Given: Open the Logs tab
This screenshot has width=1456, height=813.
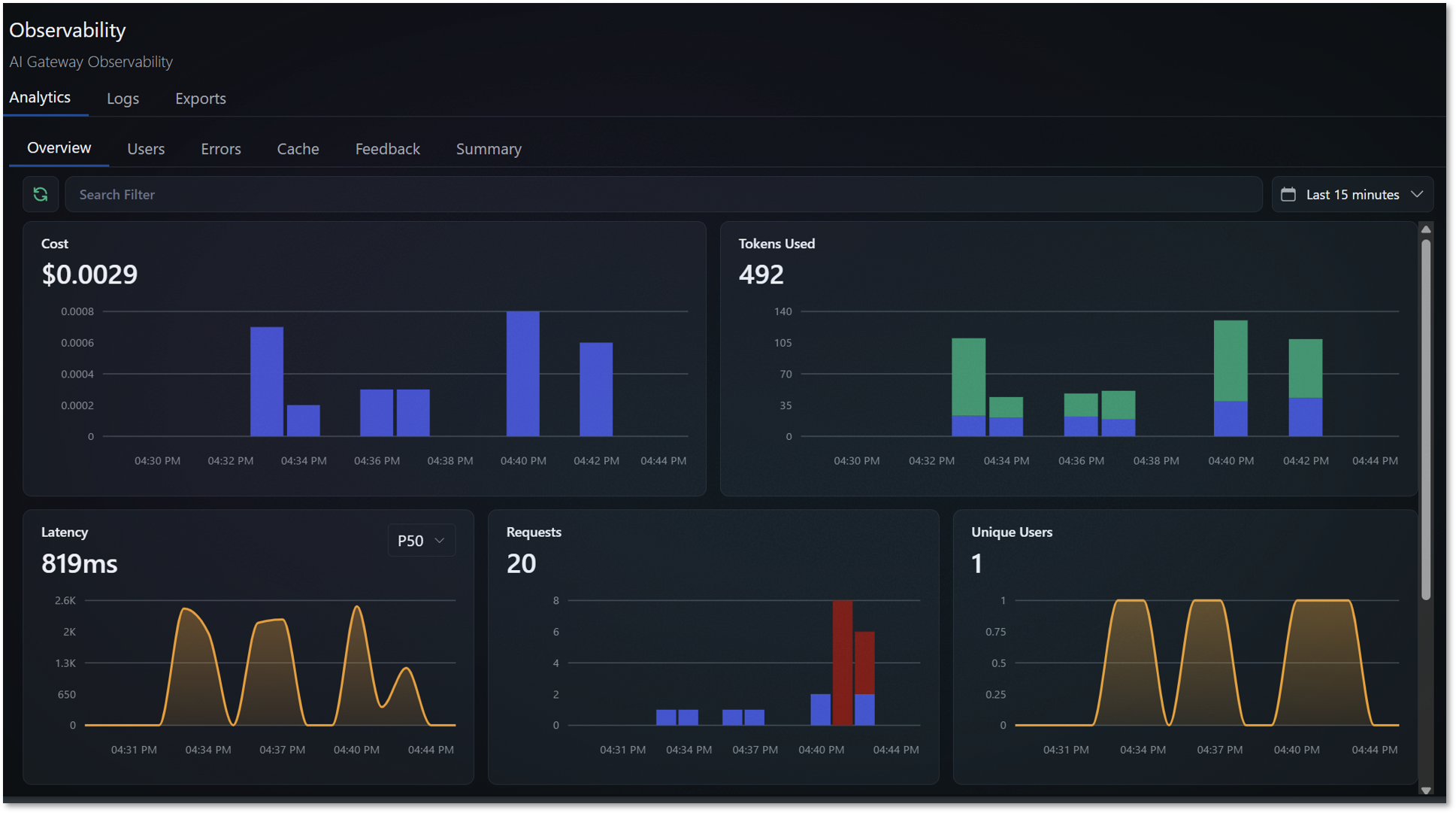Looking at the screenshot, I should pos(123,99).
